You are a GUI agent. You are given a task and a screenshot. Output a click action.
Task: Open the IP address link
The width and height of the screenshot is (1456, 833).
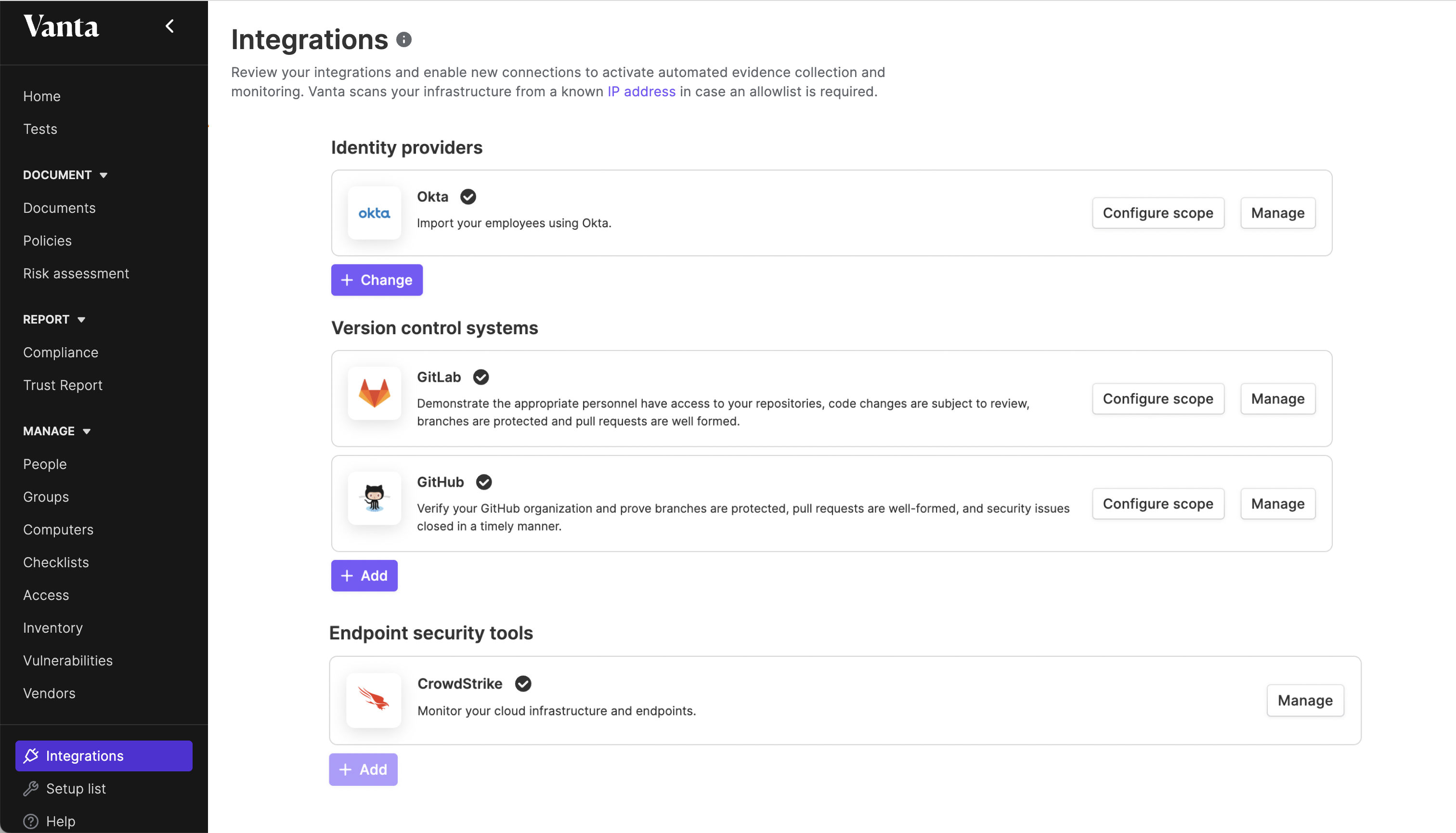click(641, 91)
